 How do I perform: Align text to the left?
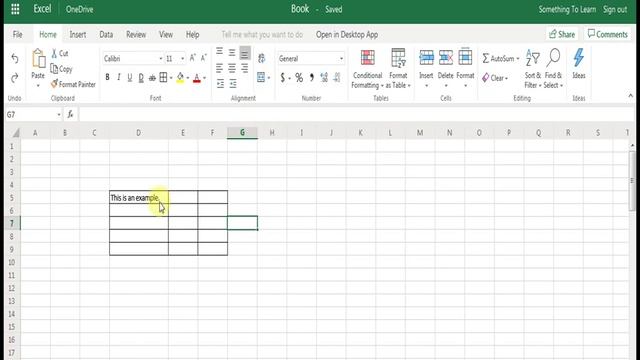tap(219, 68)
